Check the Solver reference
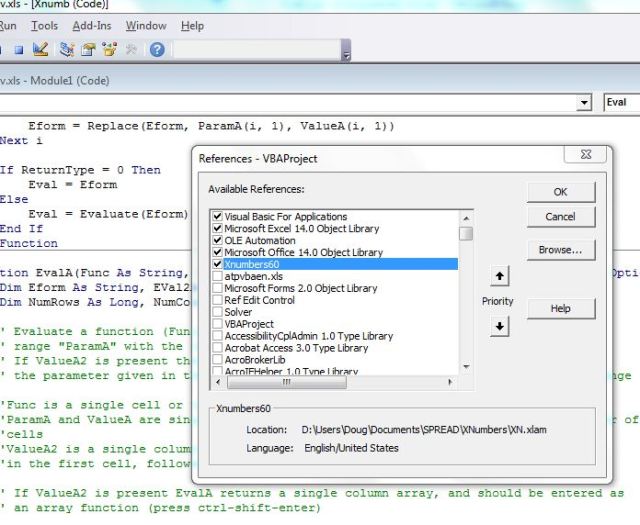 pos(217,312)
